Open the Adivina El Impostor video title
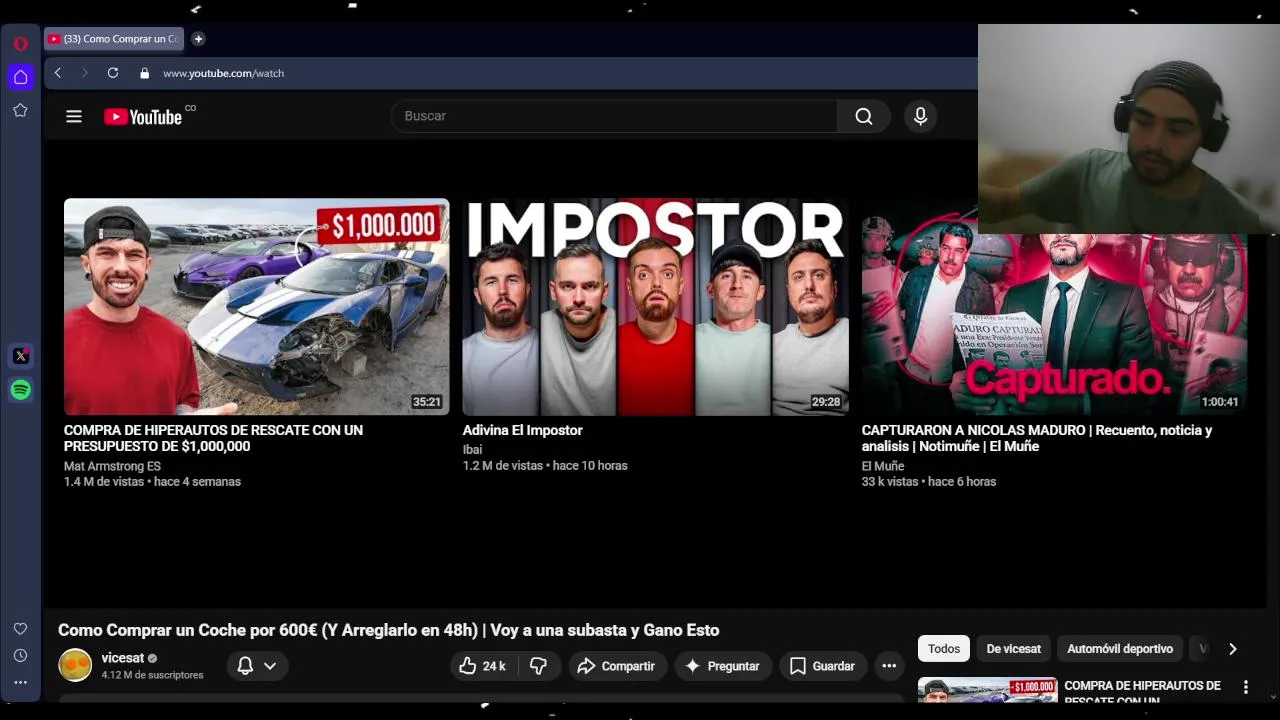 pyautogui.click(x=522, y=430)
